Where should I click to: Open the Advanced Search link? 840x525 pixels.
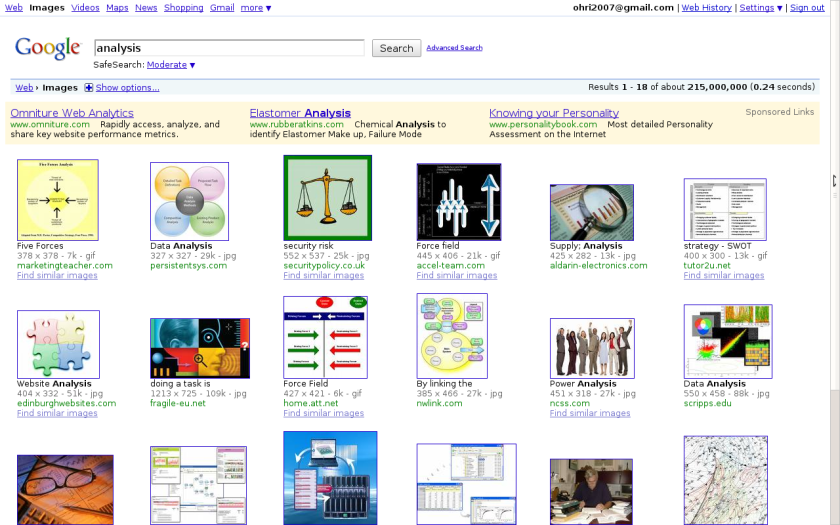click(x=454, y=48)
